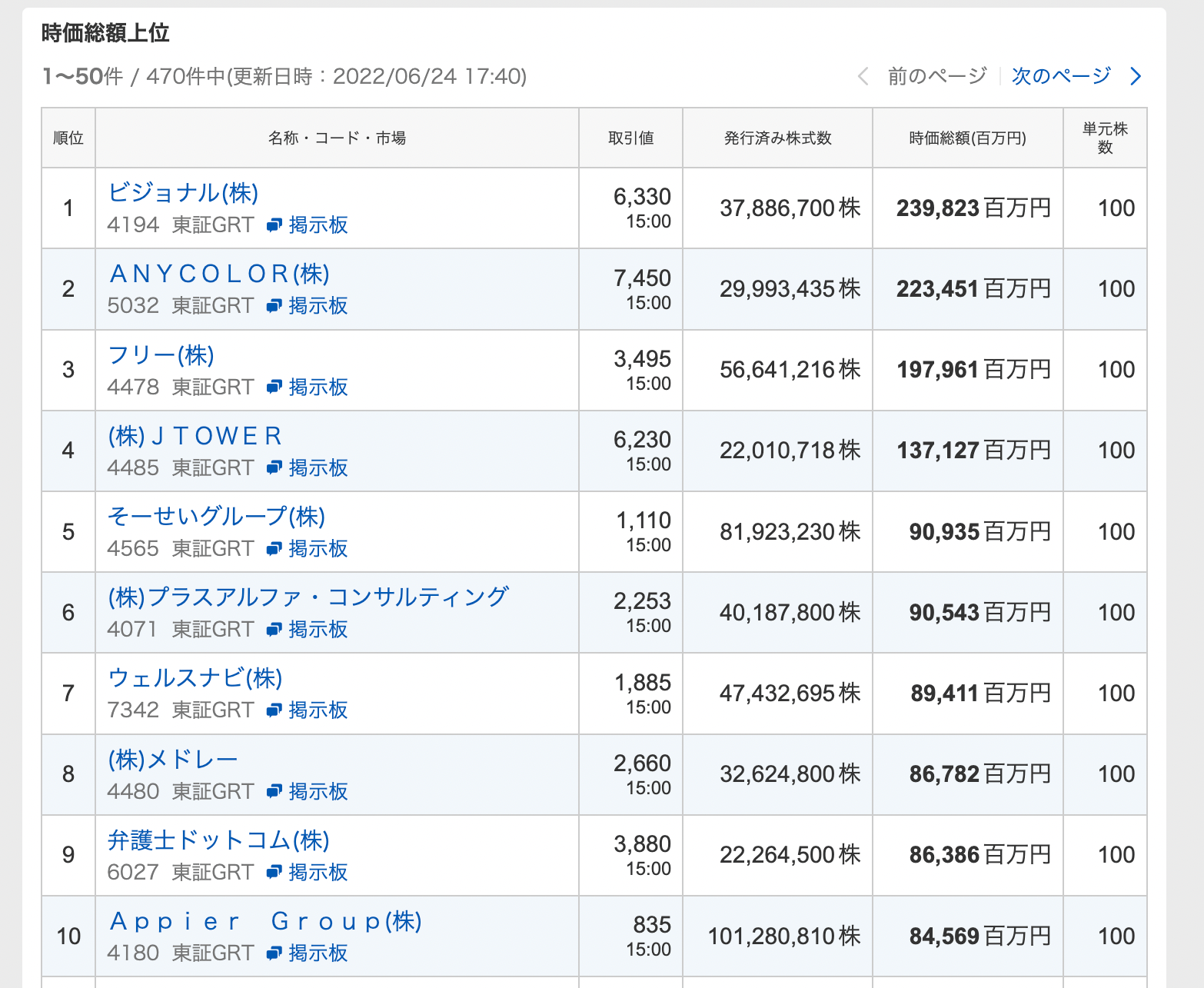Click the 名称・コード・市場 column header
This screenshot has width=1204, height=988.
337,138
